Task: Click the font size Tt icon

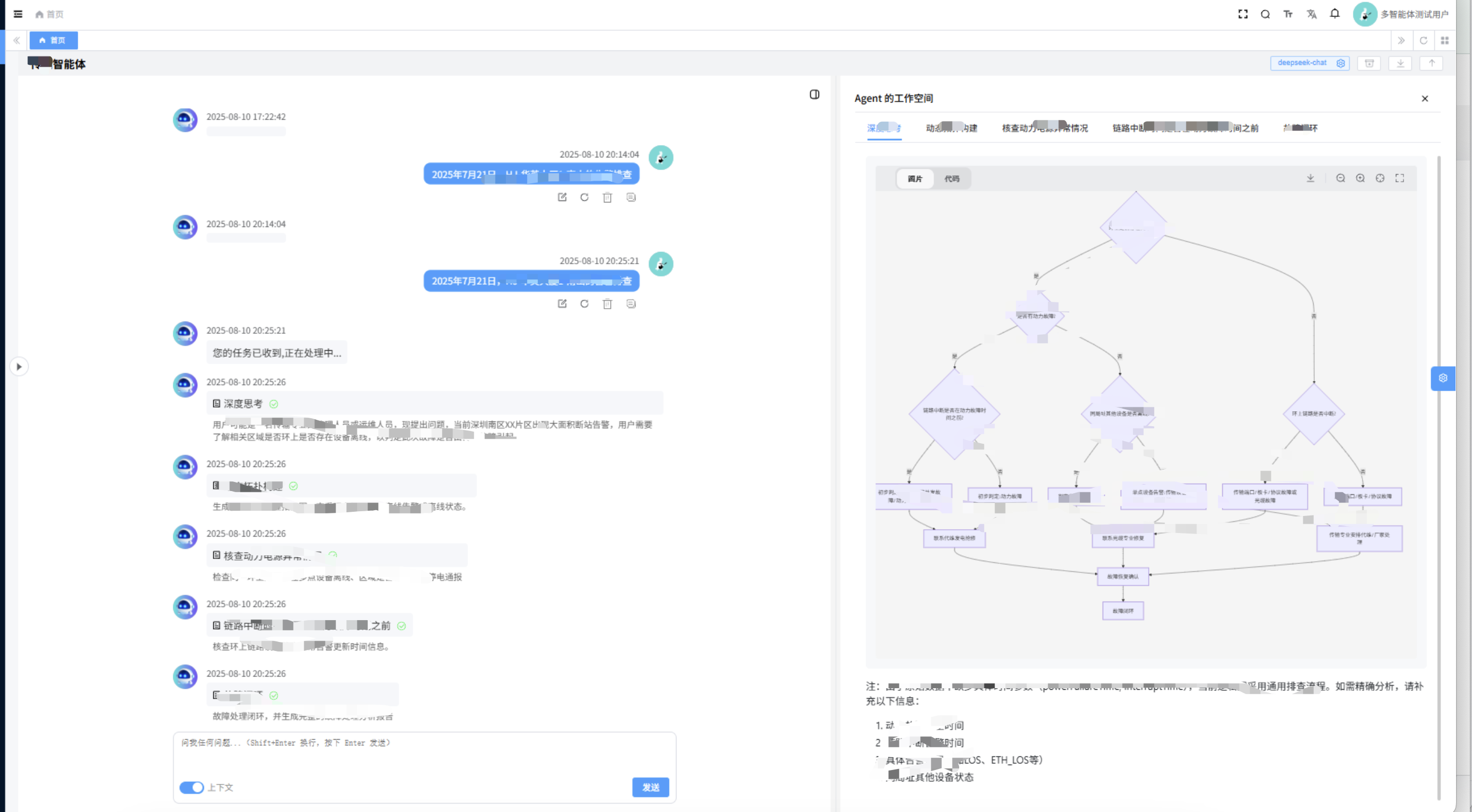Action: 1288,14
